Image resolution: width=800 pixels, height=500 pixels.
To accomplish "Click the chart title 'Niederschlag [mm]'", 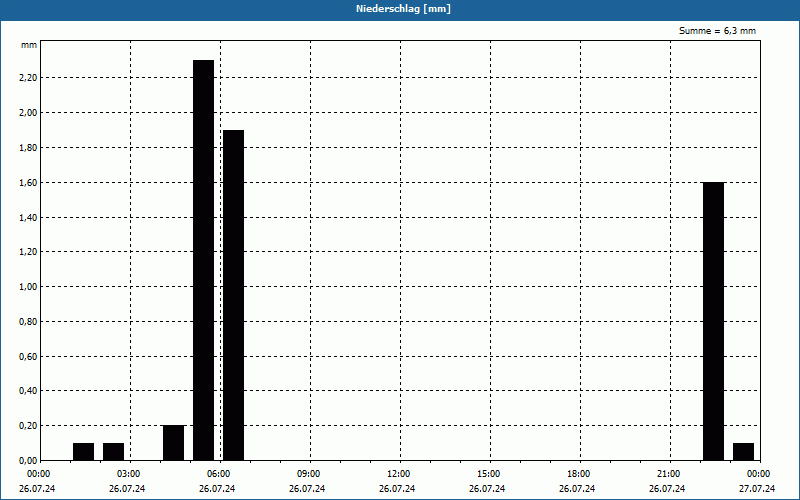I will pos(403,9).
